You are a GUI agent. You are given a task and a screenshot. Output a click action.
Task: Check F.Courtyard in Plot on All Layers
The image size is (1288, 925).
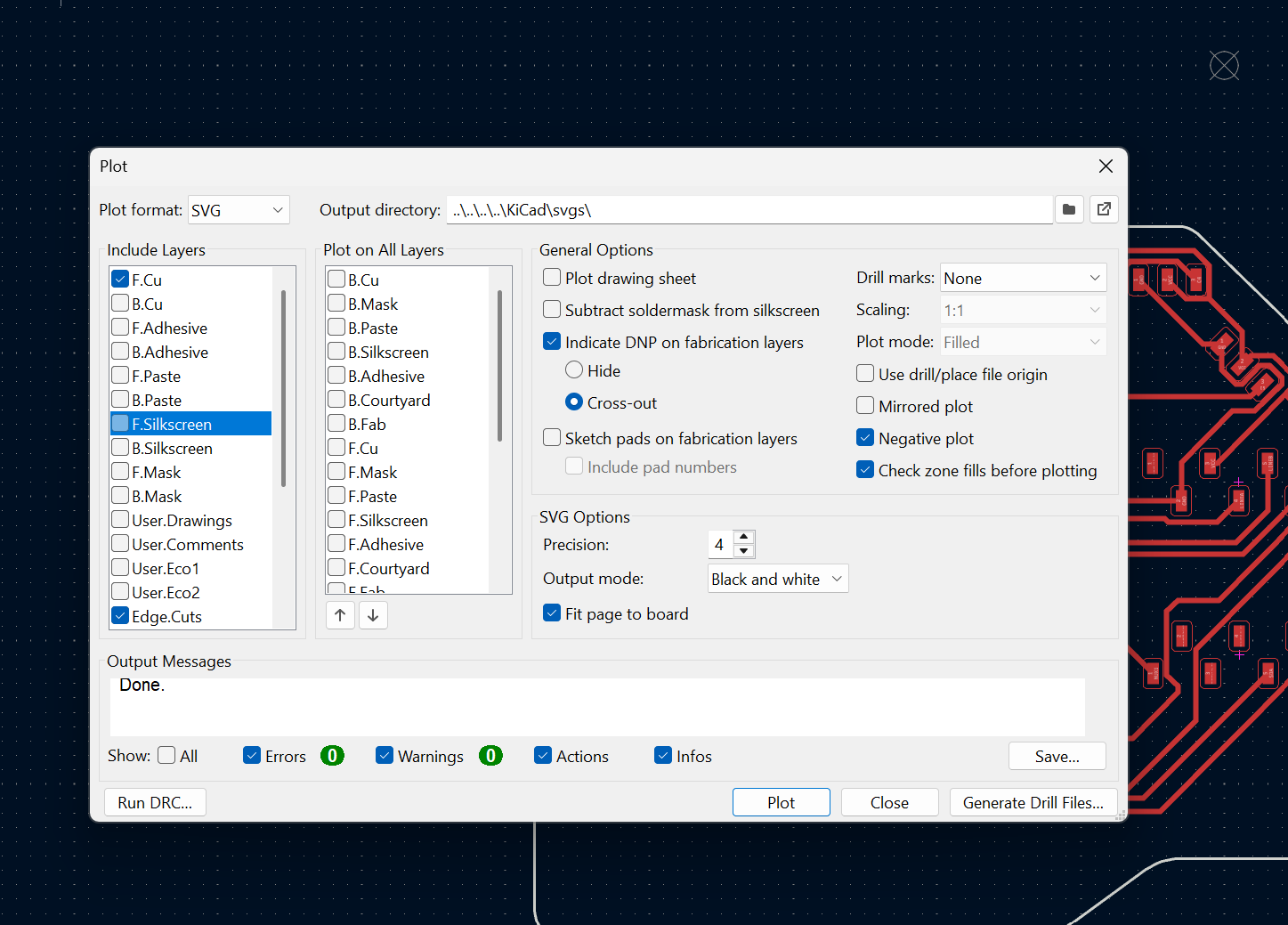[336, 568]
